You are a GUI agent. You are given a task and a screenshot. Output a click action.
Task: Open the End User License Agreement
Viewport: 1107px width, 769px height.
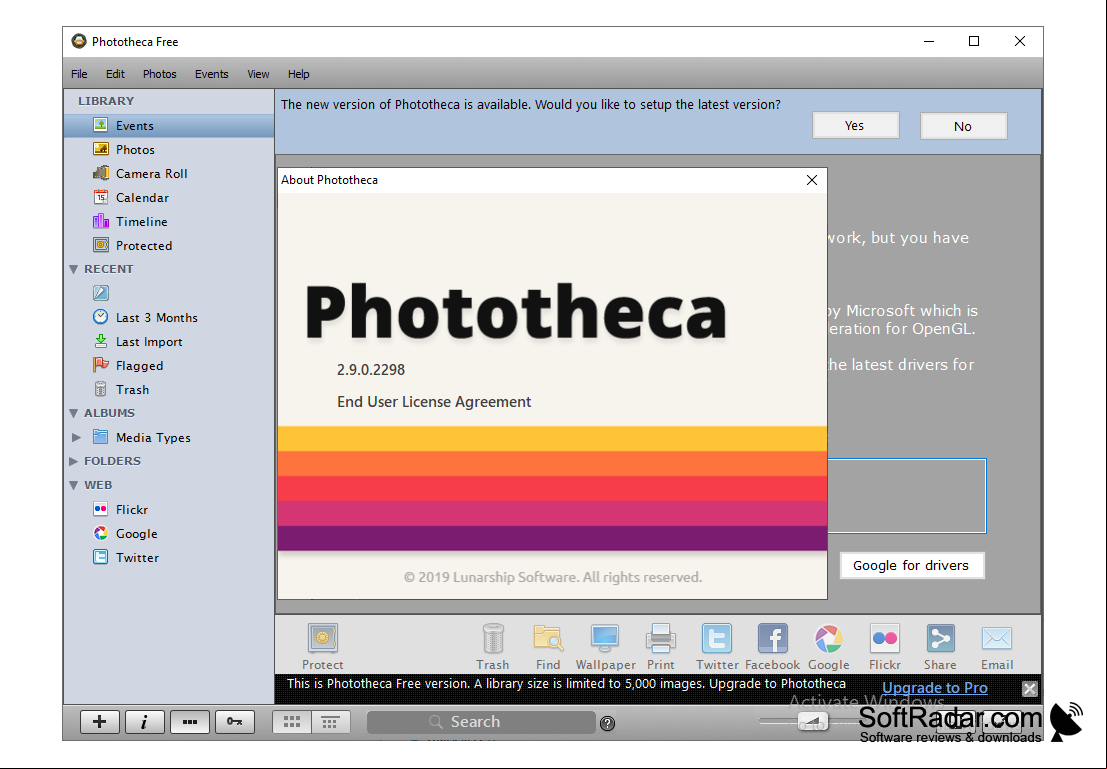point(434,402)
